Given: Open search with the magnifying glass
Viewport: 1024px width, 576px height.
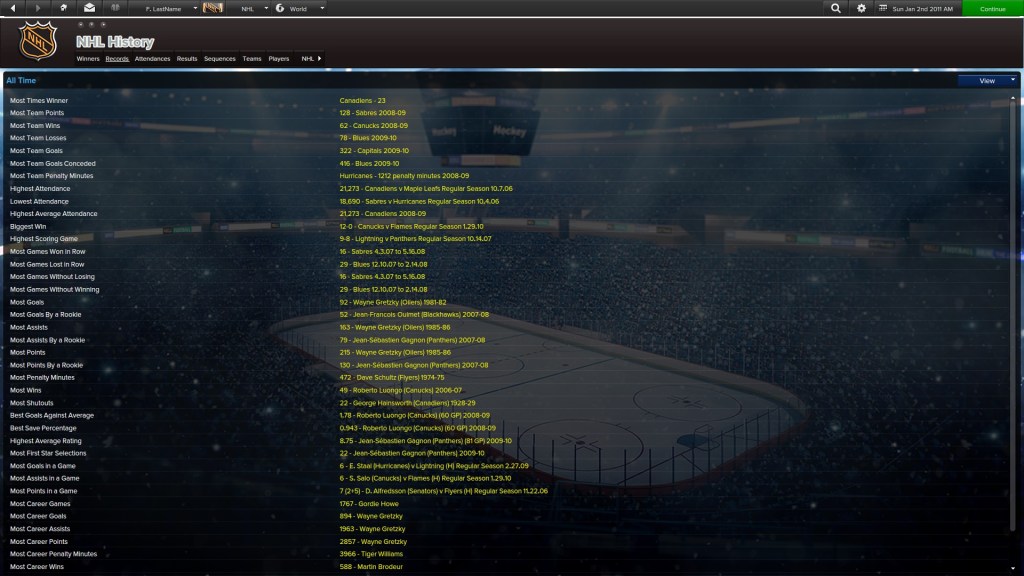Looking at the screenshot, I should (836, 8).
